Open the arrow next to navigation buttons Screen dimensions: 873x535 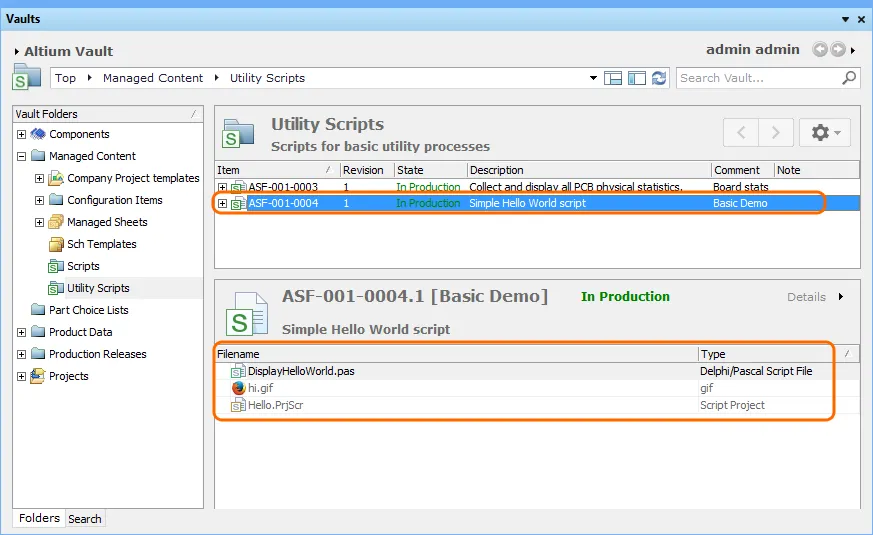coord(853,50)
